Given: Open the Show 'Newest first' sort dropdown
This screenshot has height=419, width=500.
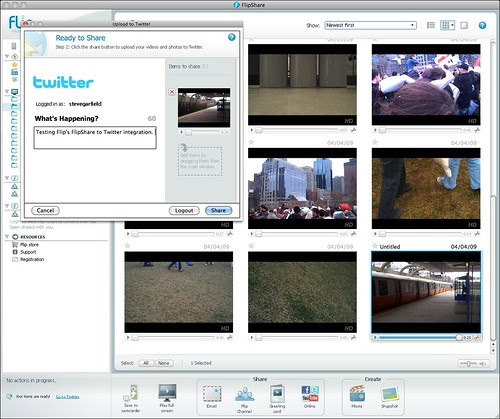Looking at the screenshot, I should point(371,25).
